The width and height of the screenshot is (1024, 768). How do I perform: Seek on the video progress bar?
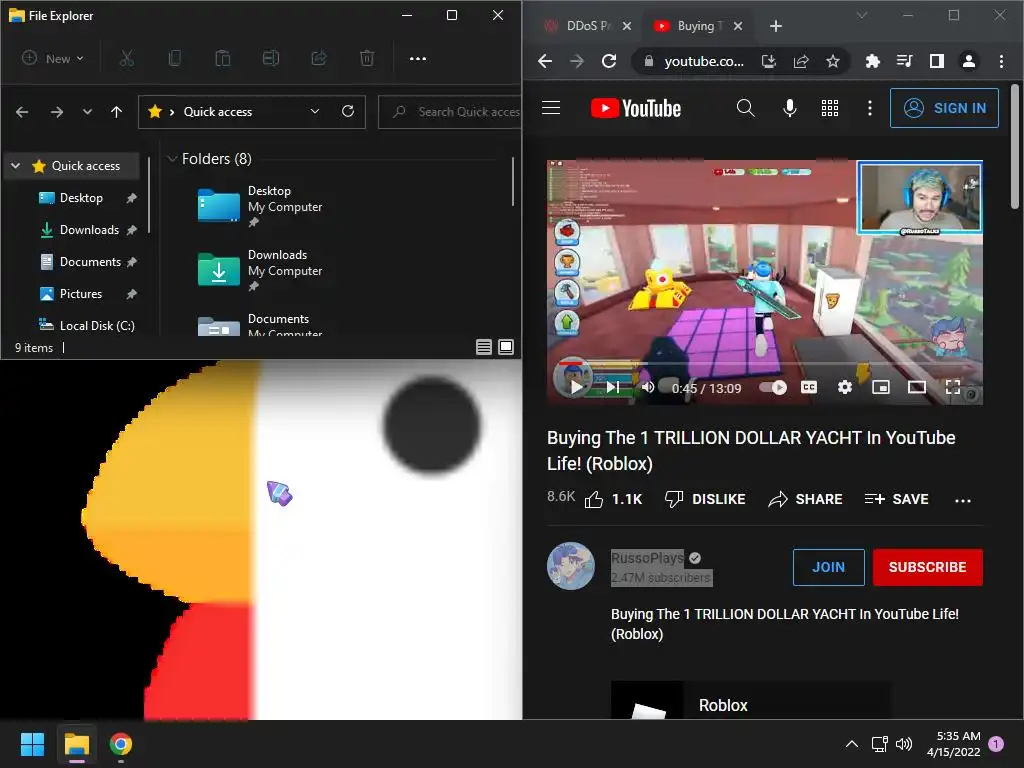pyautogui.click(x=765, y=363)
